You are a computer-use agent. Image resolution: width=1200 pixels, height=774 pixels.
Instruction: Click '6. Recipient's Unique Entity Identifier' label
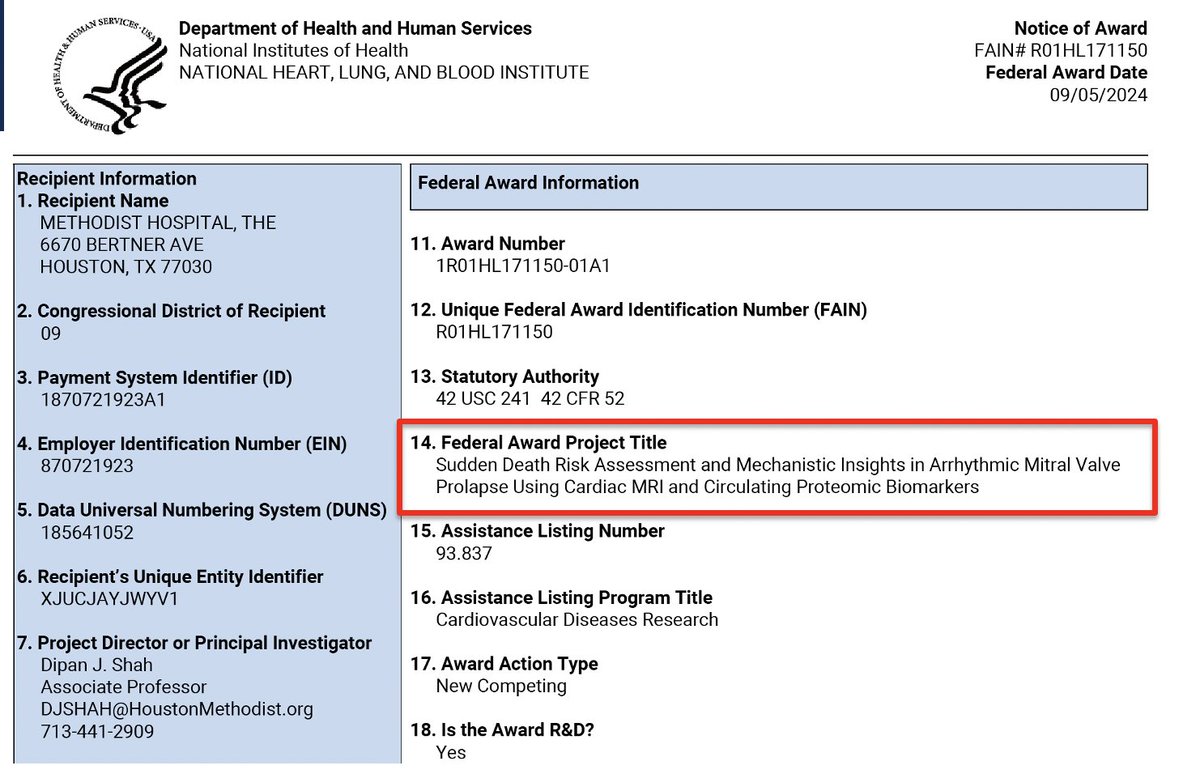coord(171,577)
